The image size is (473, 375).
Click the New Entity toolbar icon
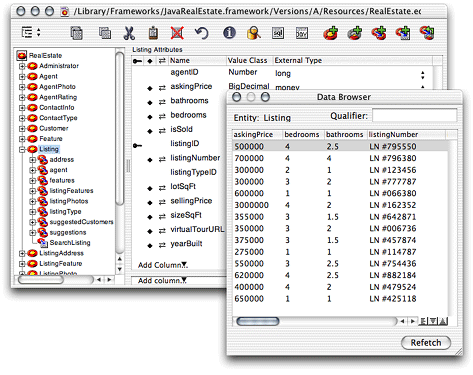330,33
